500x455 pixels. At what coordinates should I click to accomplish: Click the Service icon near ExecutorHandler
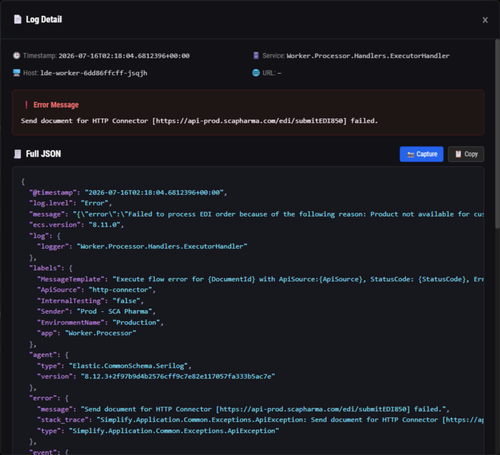(x=256, y=56)
